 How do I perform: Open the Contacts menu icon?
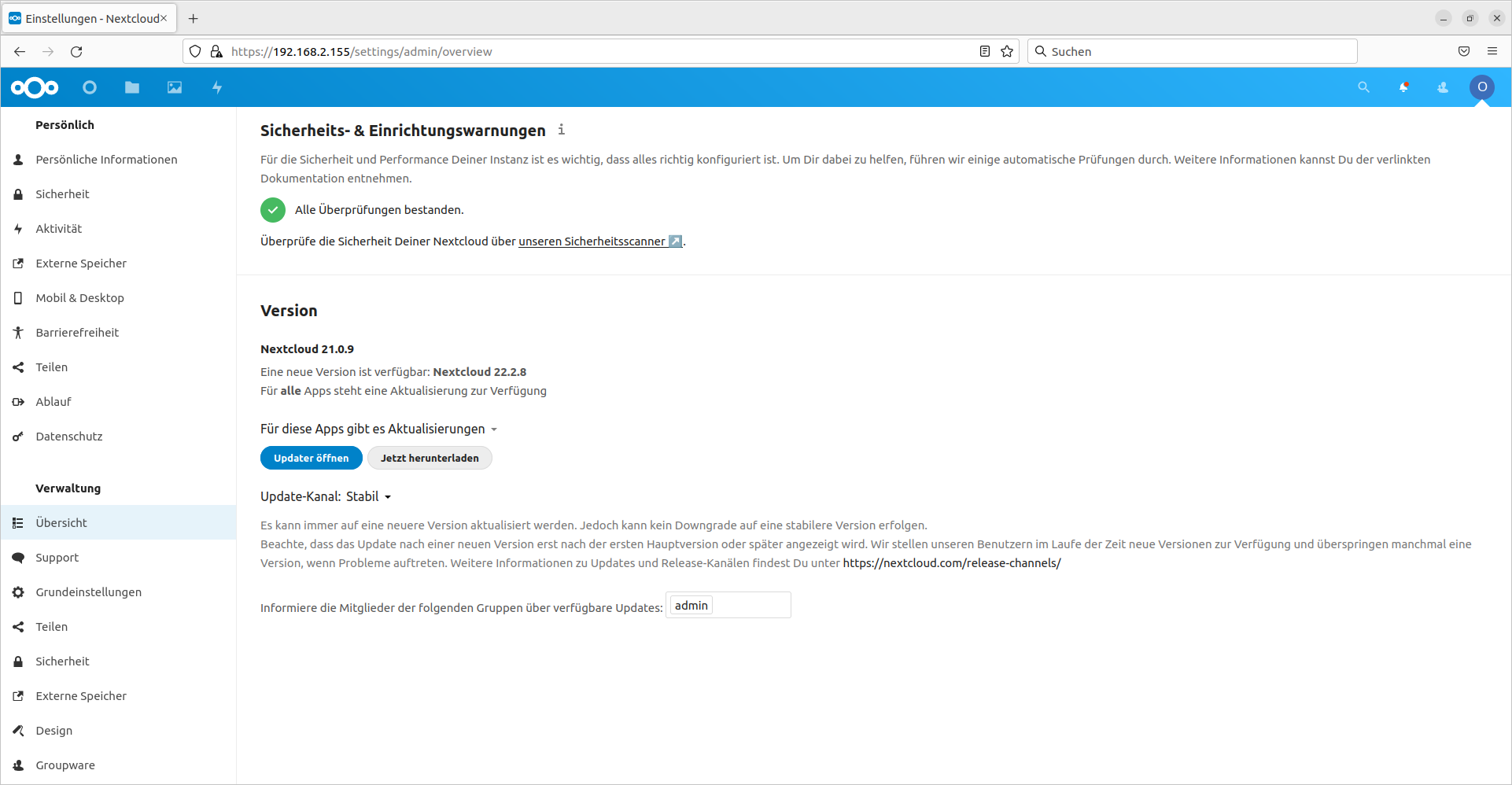point(1443,87)
